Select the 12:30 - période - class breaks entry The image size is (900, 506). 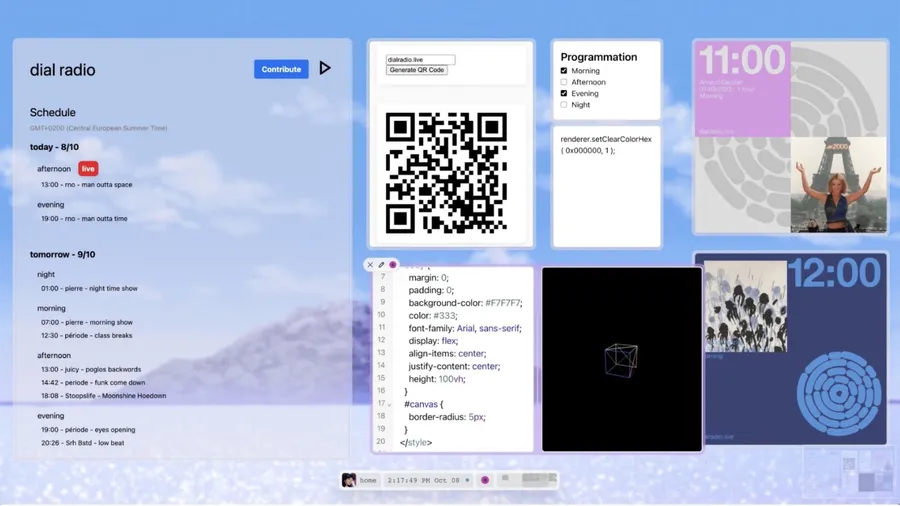[x=87, y=336]
